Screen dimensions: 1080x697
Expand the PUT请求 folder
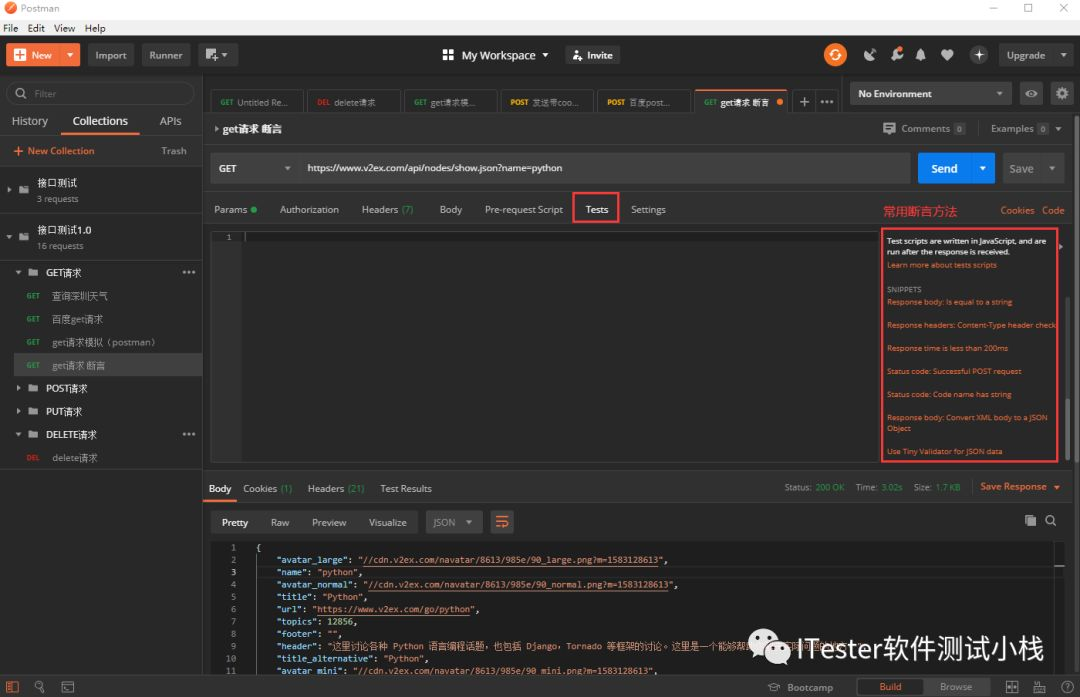[19, 411]
